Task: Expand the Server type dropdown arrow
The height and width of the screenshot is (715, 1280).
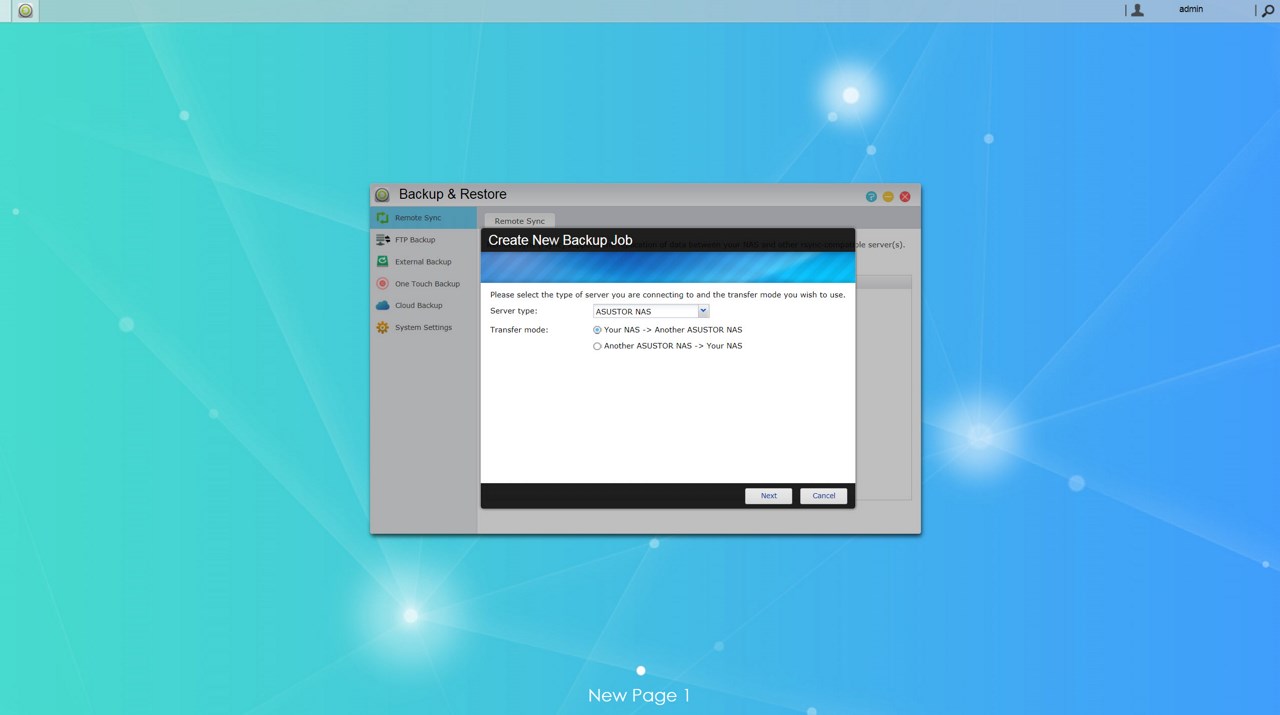Action: click(703, 311)
